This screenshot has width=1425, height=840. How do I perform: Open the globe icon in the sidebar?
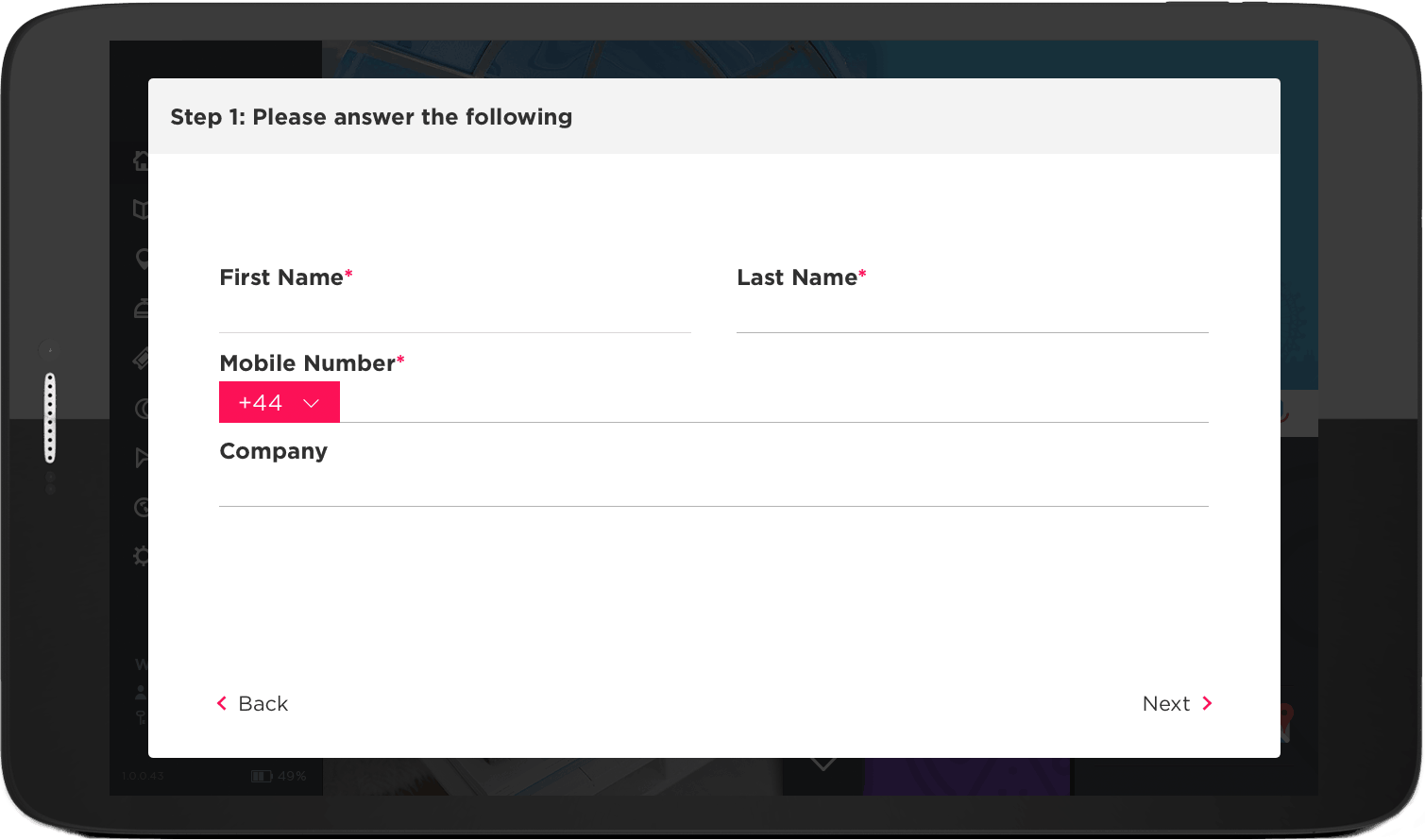[x=142, y=508]
